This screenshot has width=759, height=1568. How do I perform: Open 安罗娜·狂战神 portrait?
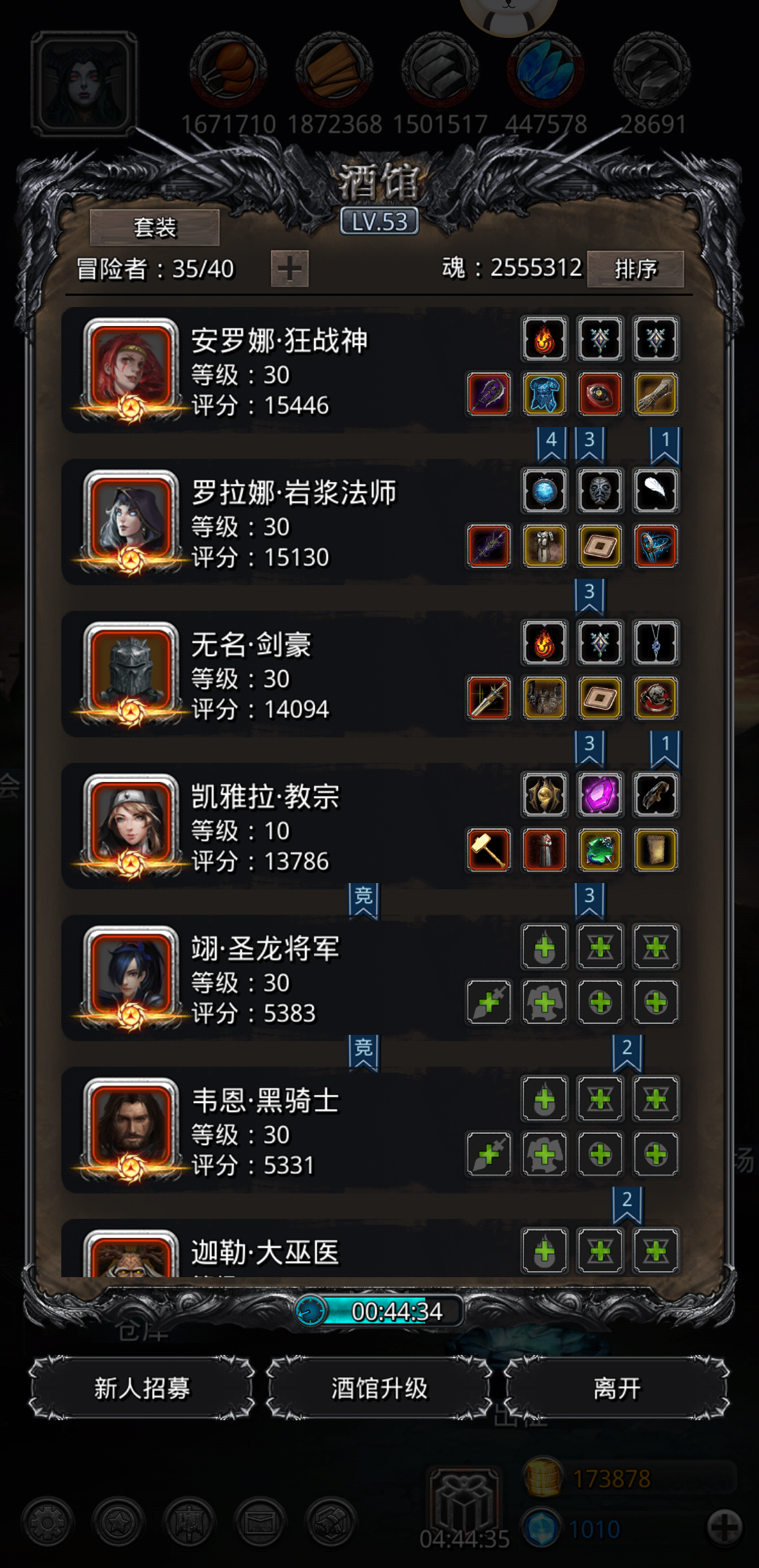tap(131, 368)
